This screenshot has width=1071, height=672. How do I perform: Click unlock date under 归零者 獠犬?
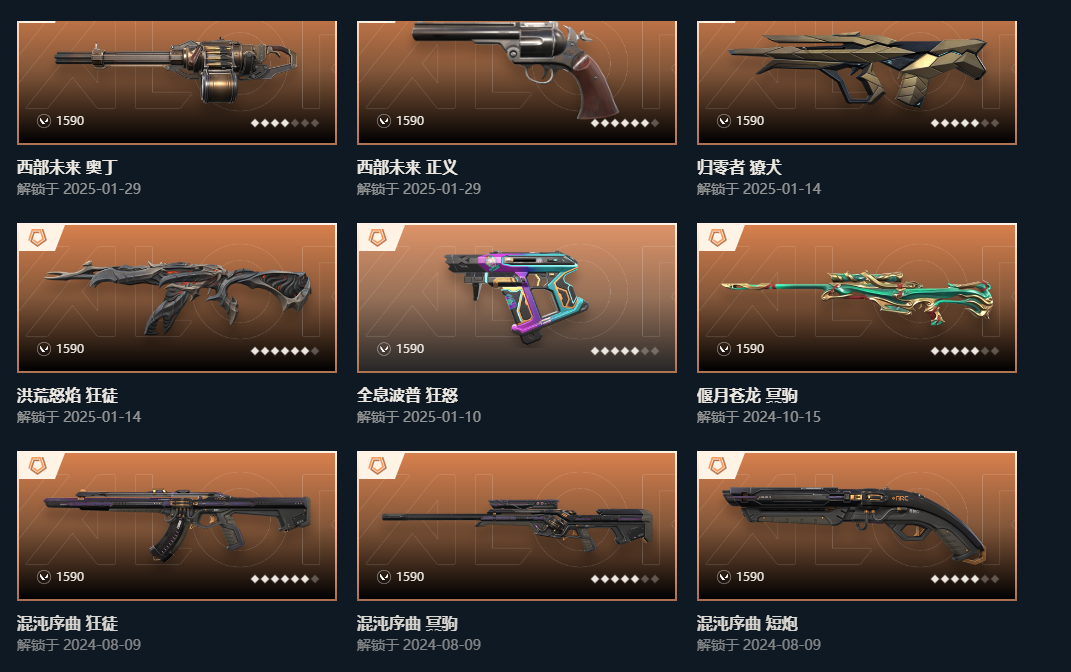(759, 188)
